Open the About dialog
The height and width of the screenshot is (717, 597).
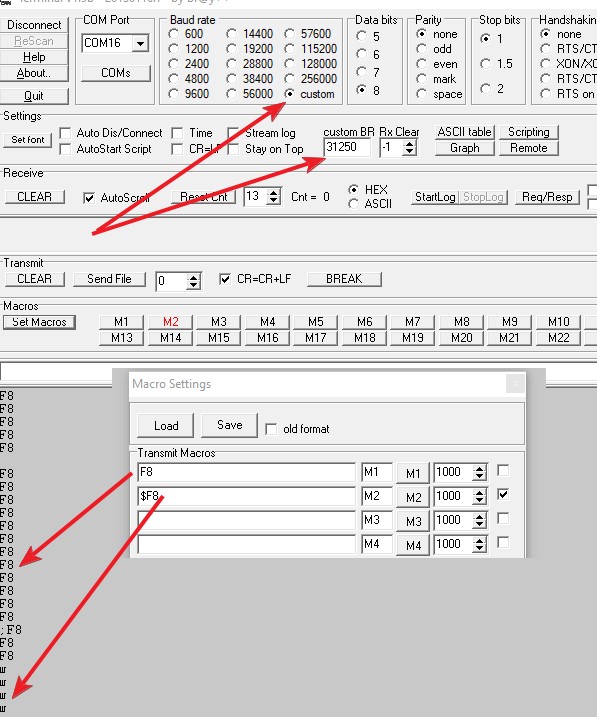coord(34,73)
